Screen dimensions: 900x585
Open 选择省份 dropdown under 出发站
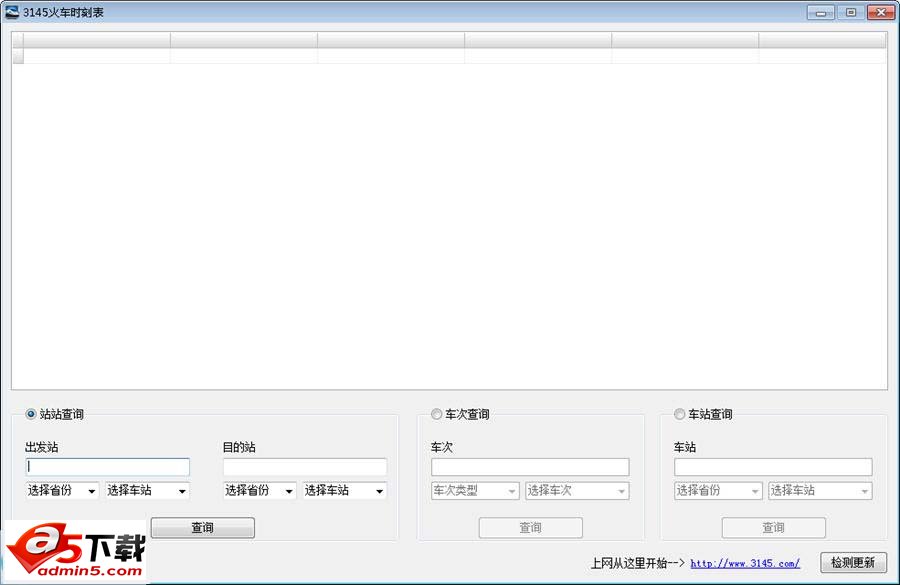pos(62,491)
